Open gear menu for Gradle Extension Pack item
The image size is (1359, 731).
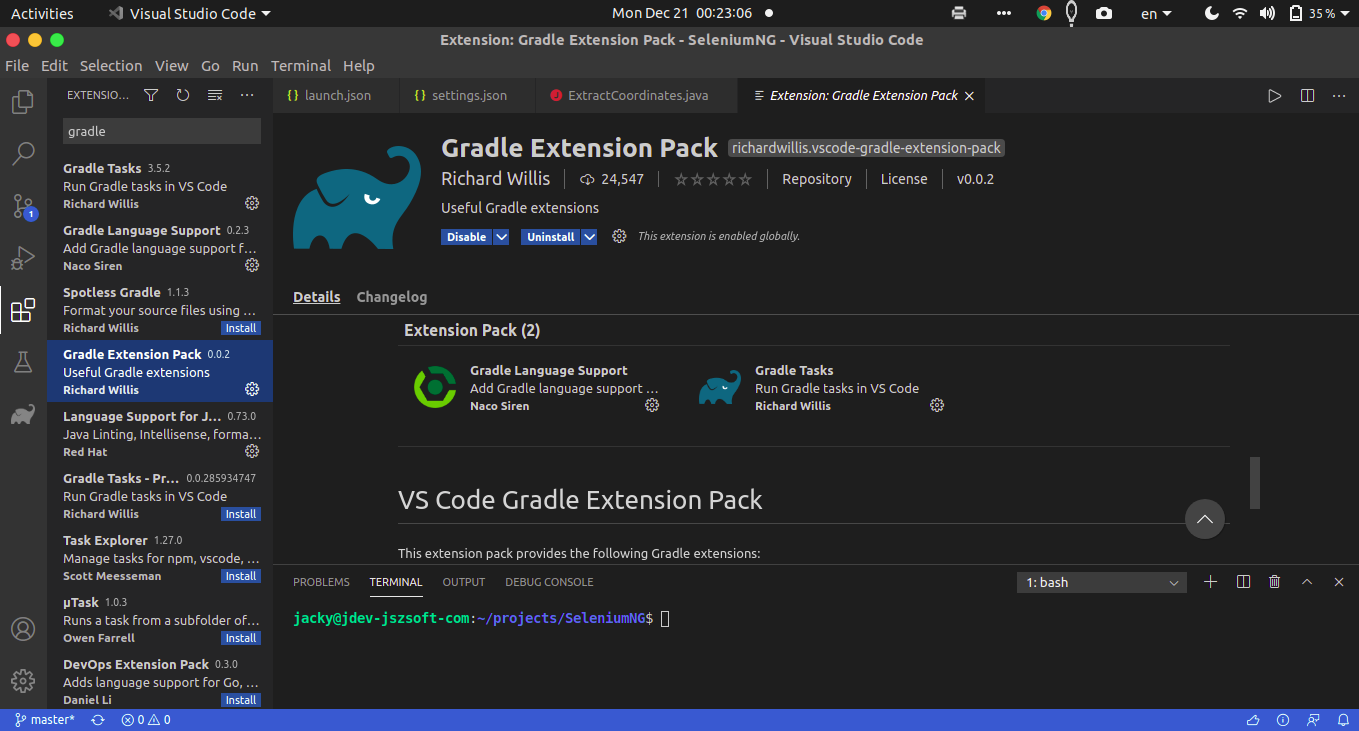coord(252,389)
